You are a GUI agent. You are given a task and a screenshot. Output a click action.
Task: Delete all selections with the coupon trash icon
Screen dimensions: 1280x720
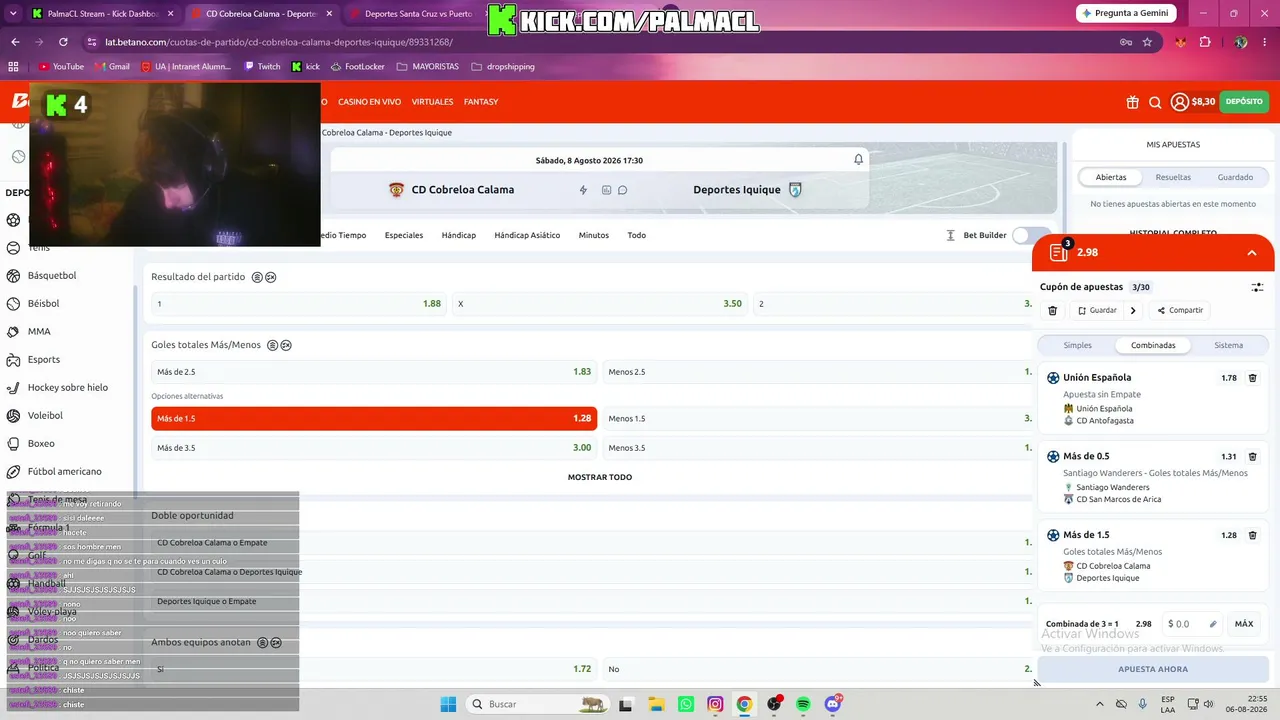pos(1053,311)
